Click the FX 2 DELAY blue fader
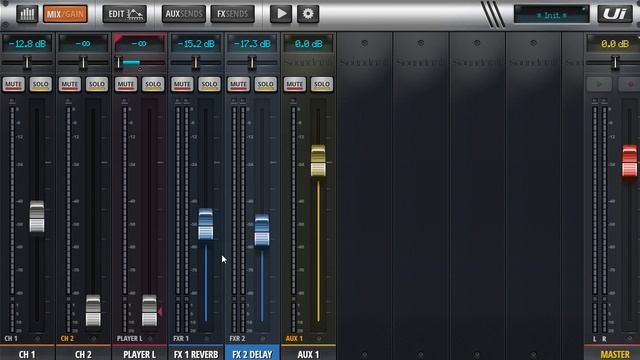The image size is (640, 360). 262,231
